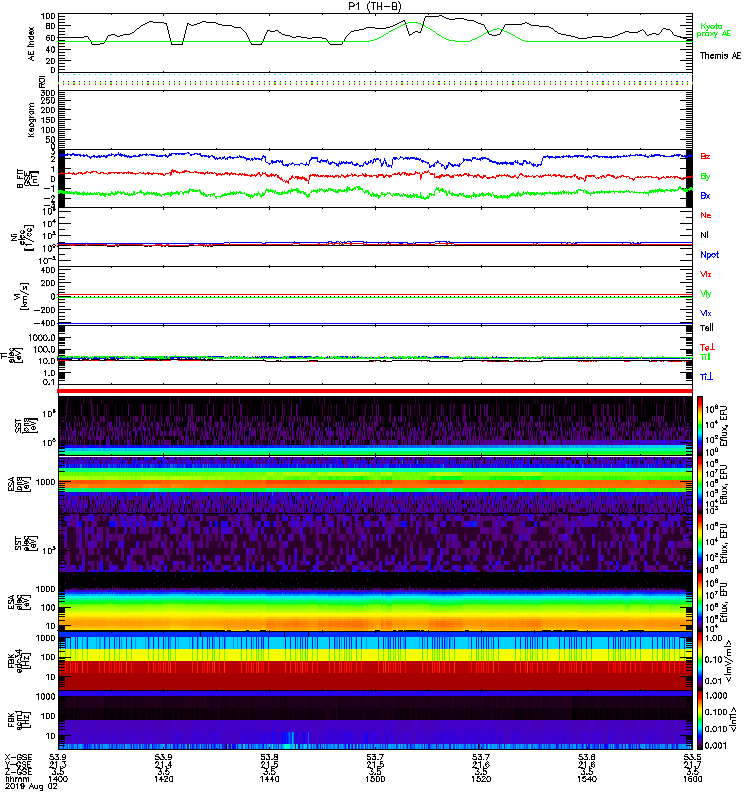Image resolution: width=750 pixels, height=800 pixels.
Task: Click the green 'Viy' velocity legend label
Action: tap(706, 294)
